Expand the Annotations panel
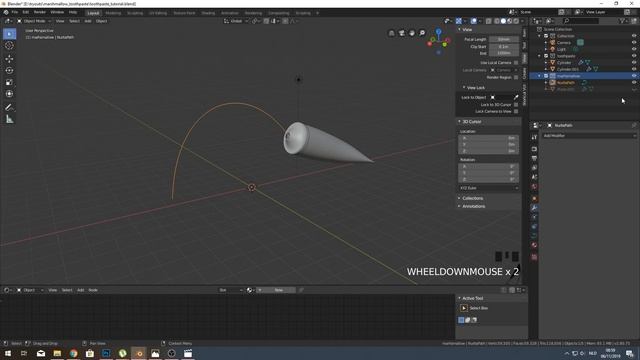Screen dimensions: 640x360 [460, 206]
